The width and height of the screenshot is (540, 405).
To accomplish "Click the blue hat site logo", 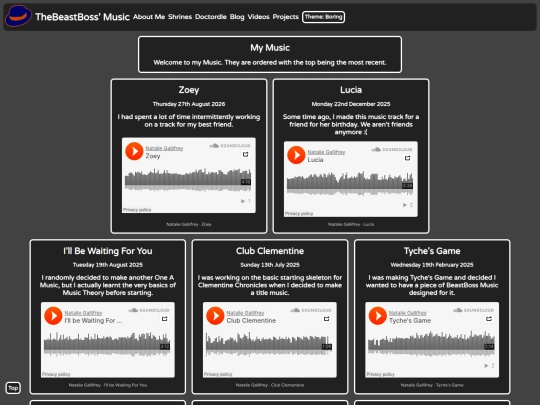I will point(18,16).
